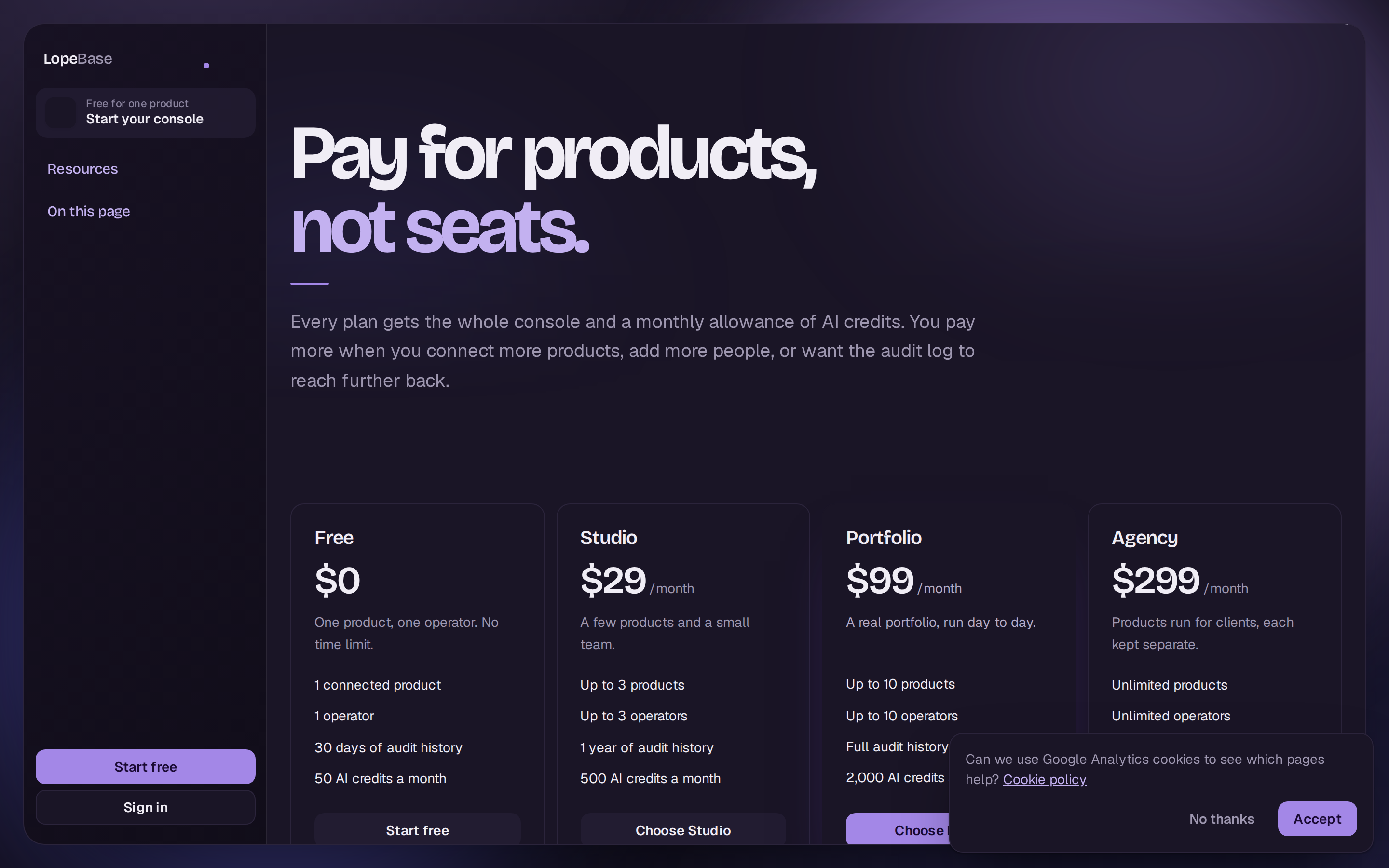Click Start free in the Free plan card
Viewport: 1389px width, 868px height.
point(417,829)
